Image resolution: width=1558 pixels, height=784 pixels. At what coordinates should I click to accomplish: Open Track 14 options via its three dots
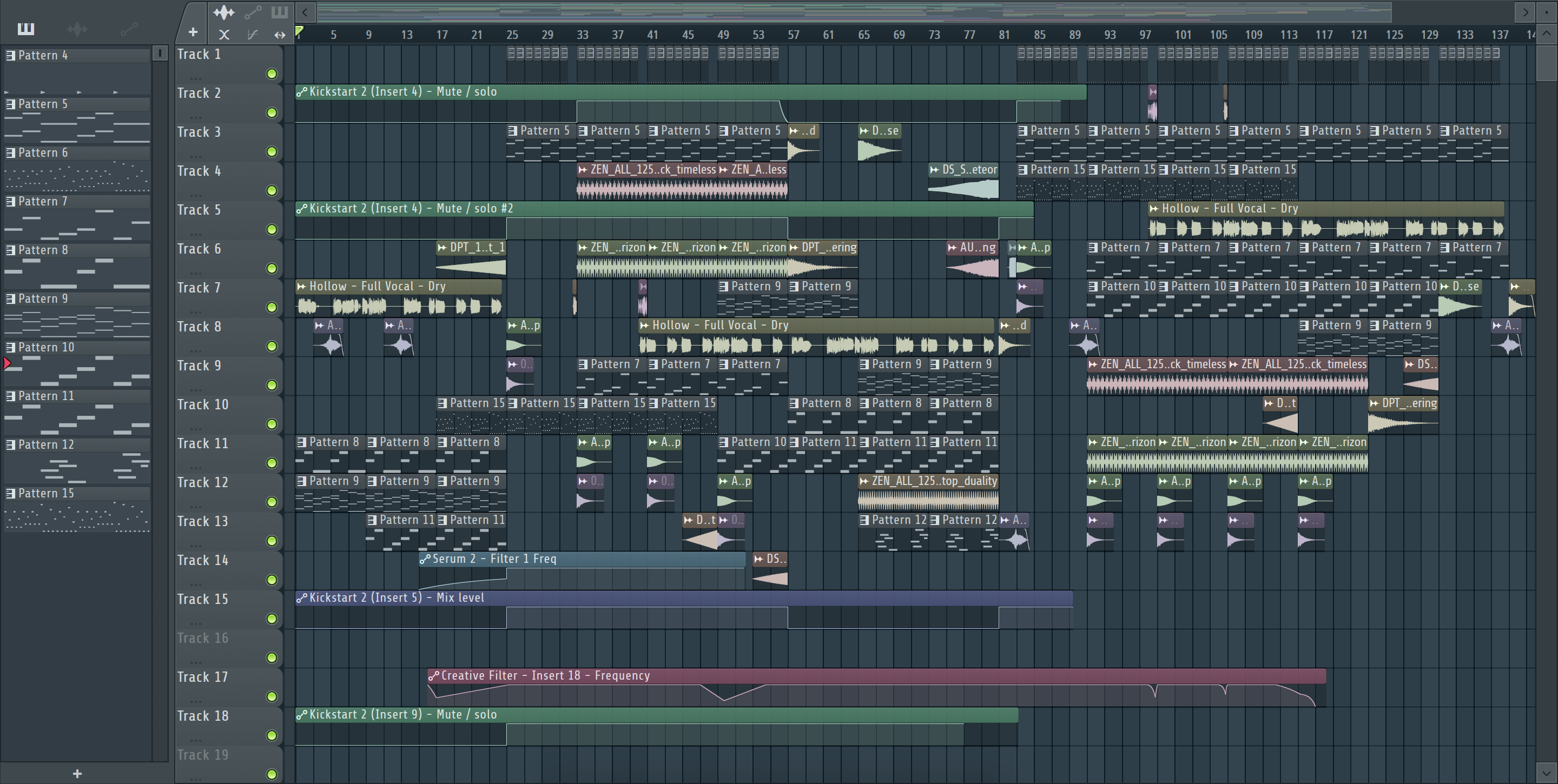[x=195, y=584]
